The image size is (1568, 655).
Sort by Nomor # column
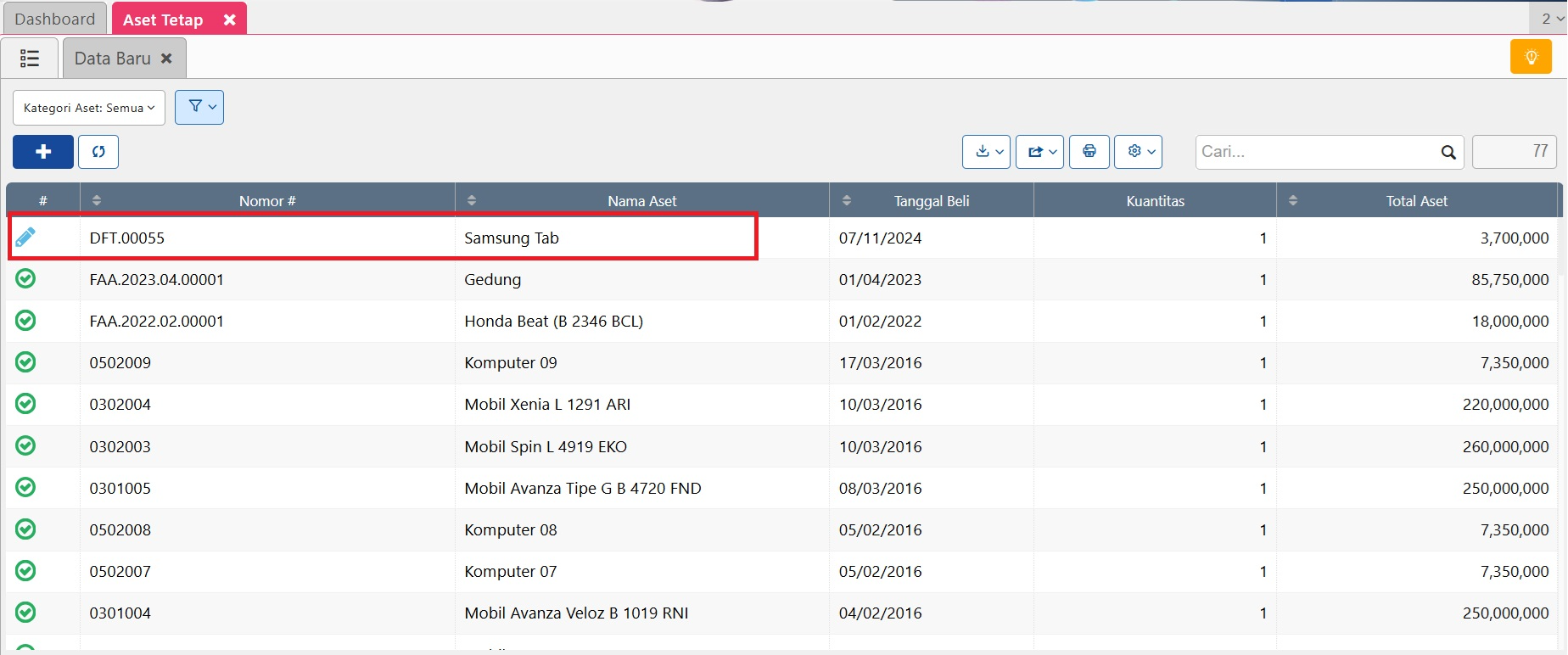pyautogui.click(x=267, y=201)
